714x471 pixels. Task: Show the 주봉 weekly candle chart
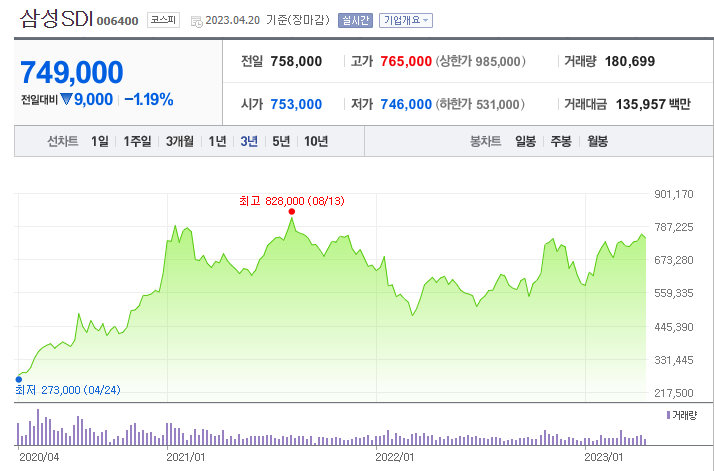tap(561, 141)
